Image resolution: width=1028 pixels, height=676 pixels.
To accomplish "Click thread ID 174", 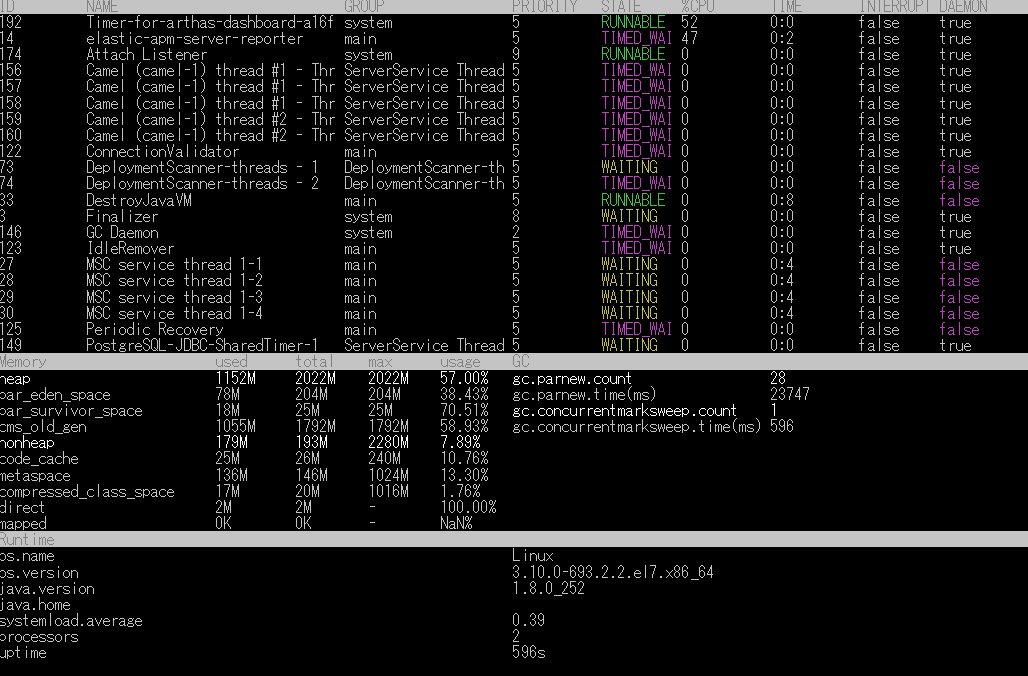I will tap(11, 54).
